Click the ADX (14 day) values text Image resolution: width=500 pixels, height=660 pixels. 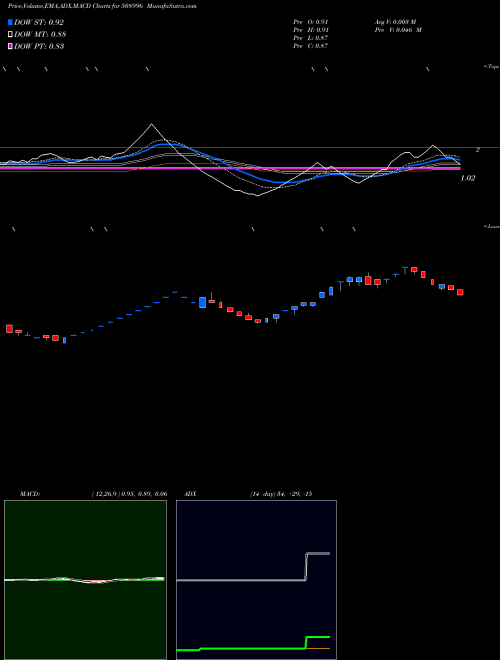(281, 494)
